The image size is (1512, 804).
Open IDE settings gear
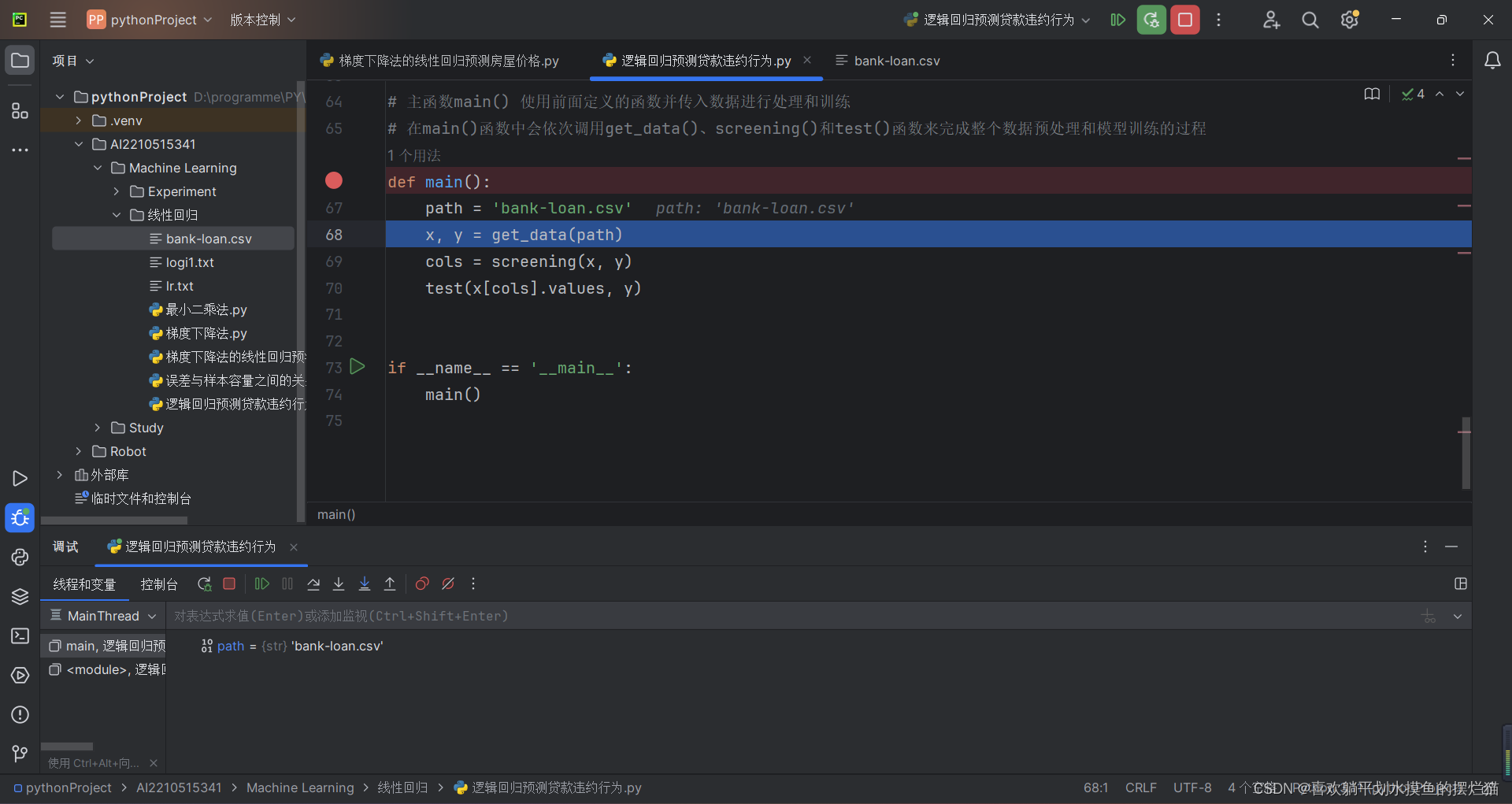pos(1350,20)
